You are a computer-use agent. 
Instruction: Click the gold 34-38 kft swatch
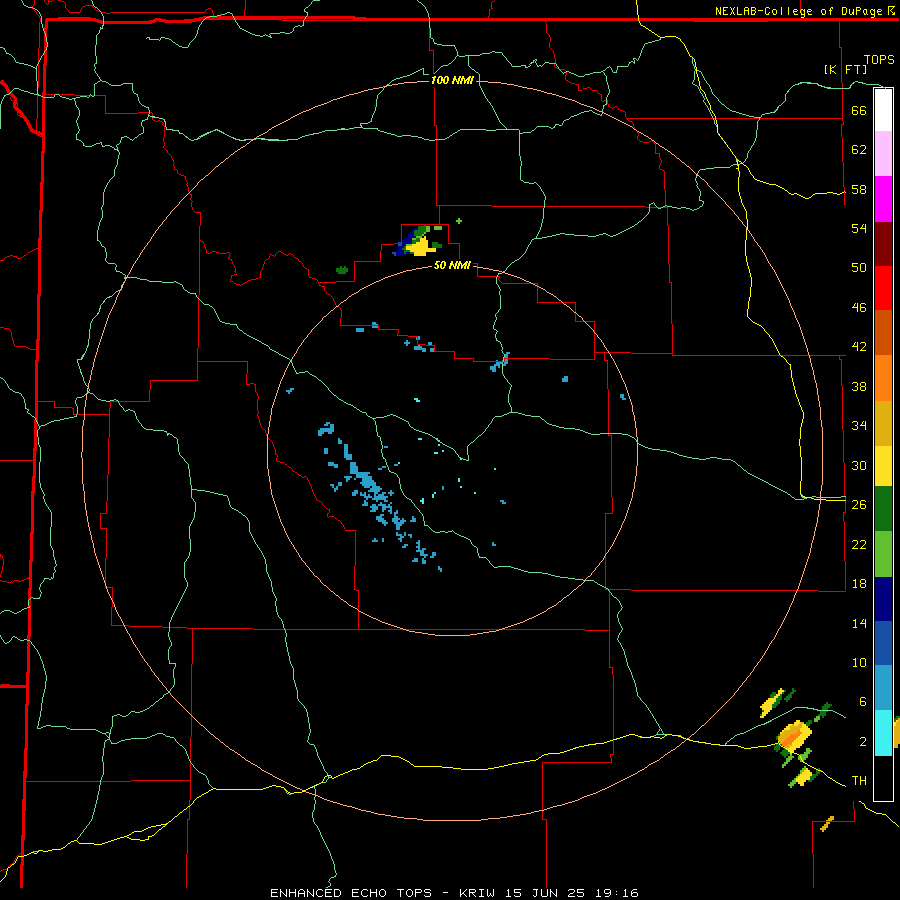883,424
